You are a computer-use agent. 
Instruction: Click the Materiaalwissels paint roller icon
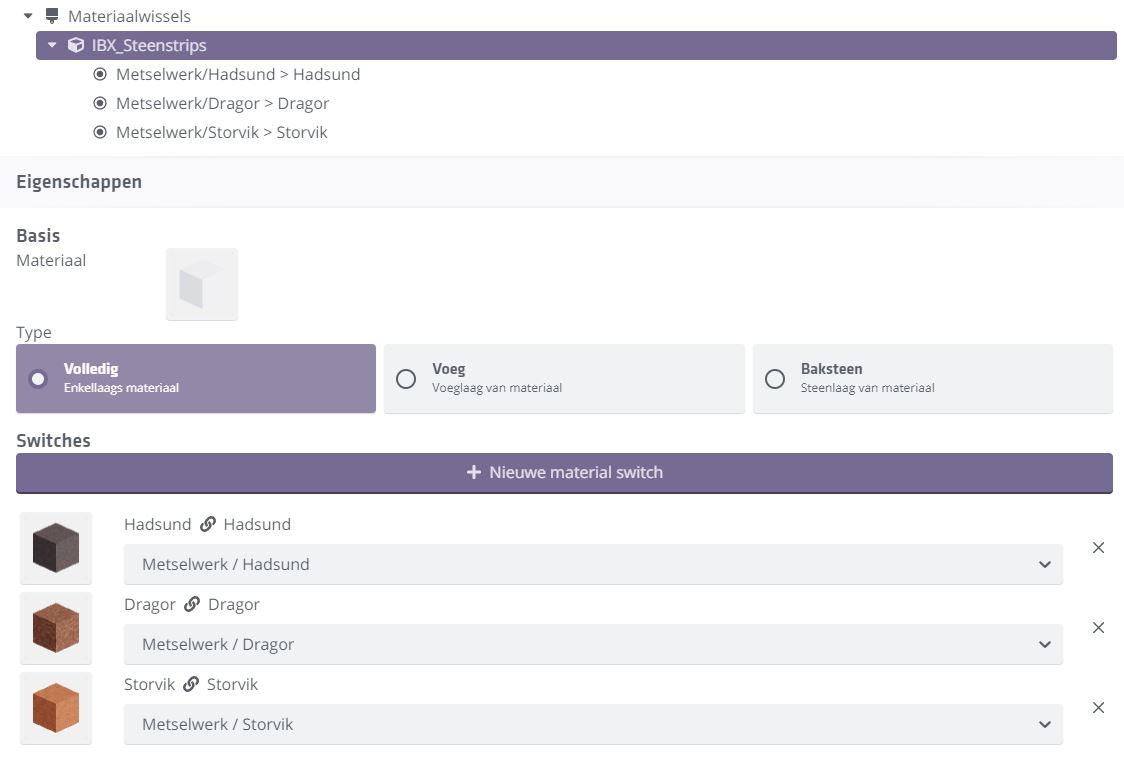click(52, 16)
